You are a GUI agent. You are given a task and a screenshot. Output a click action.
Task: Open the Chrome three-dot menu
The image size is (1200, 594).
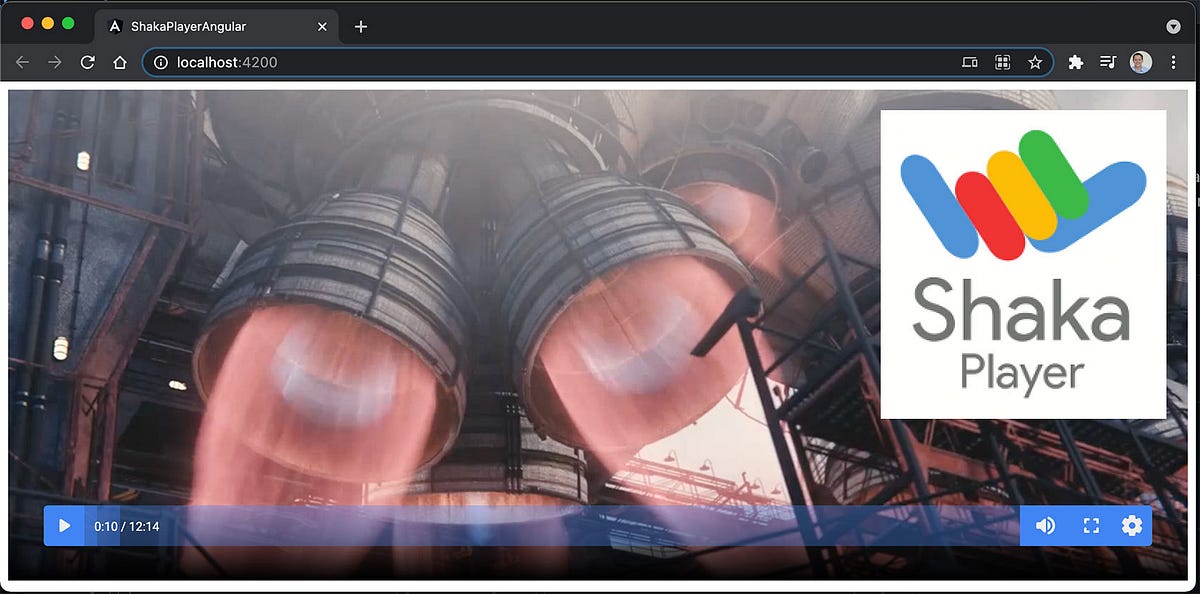point(1173,61)
